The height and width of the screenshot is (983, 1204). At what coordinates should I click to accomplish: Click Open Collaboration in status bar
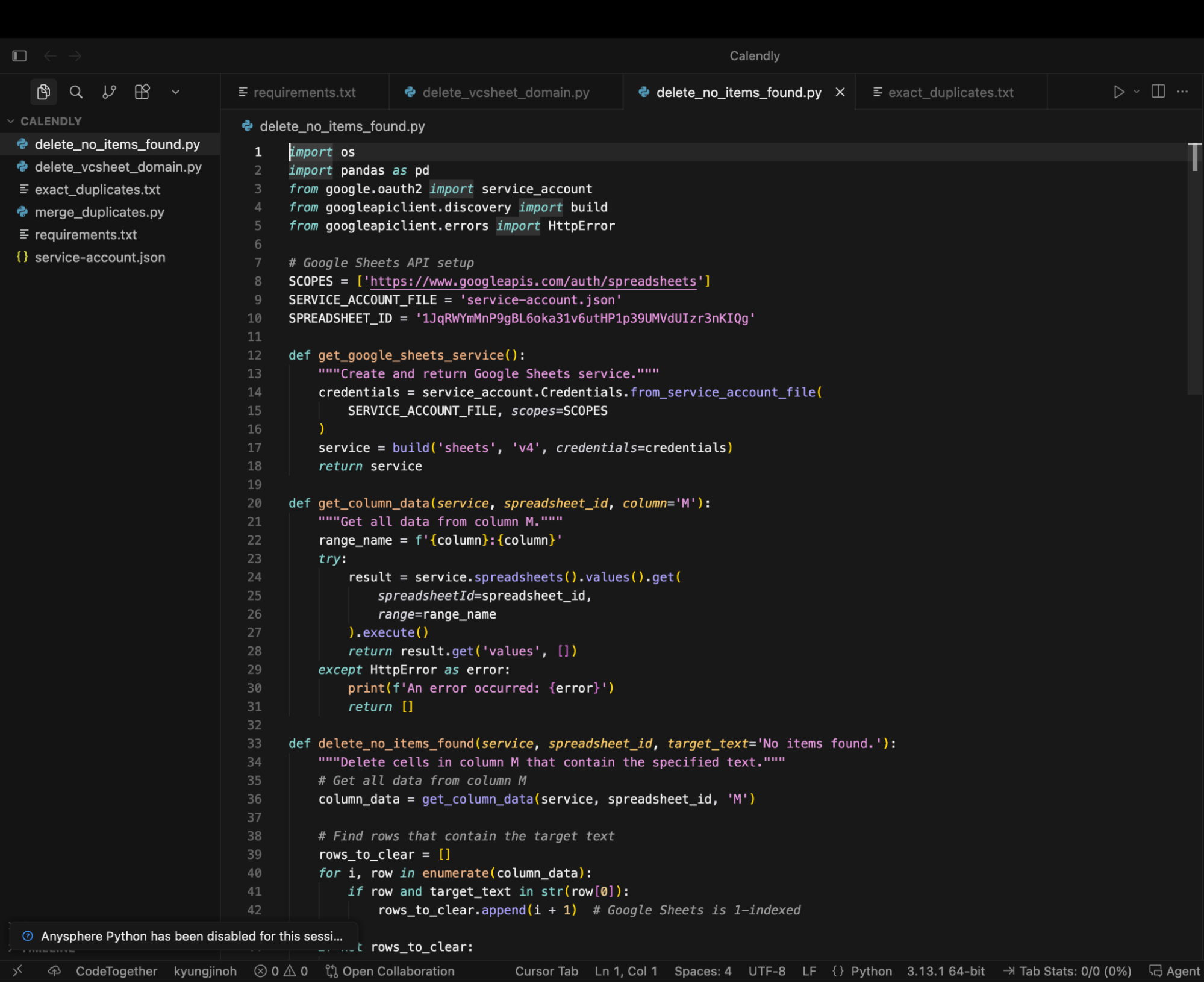(390, 971)
